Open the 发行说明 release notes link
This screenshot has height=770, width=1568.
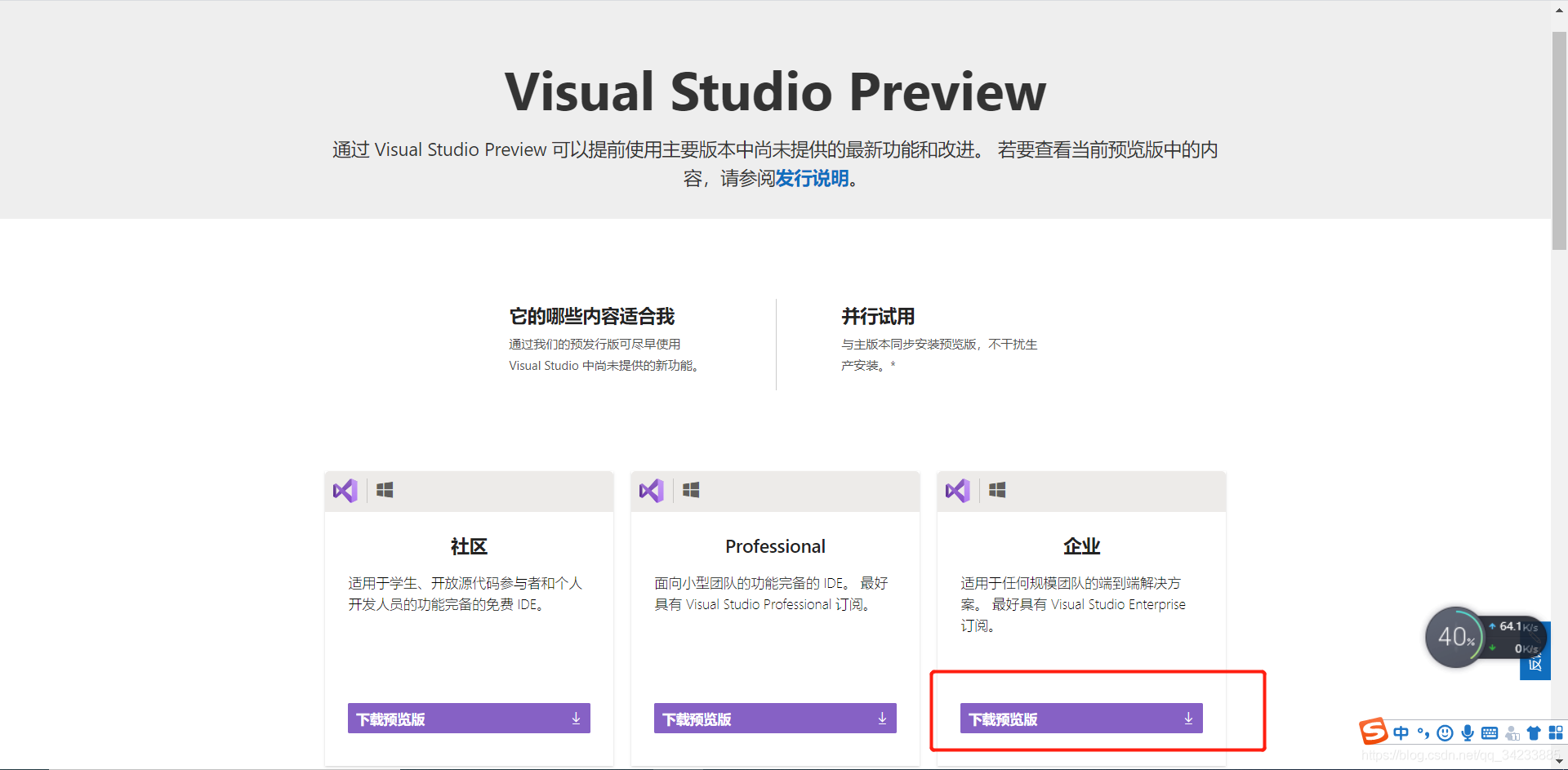pos(812,178)
